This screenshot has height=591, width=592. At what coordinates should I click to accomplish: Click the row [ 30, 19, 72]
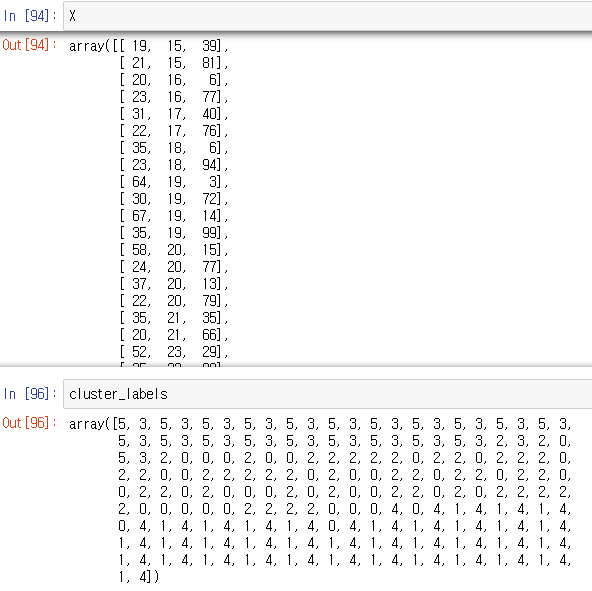pyautogui.click(x=174, y=199)
